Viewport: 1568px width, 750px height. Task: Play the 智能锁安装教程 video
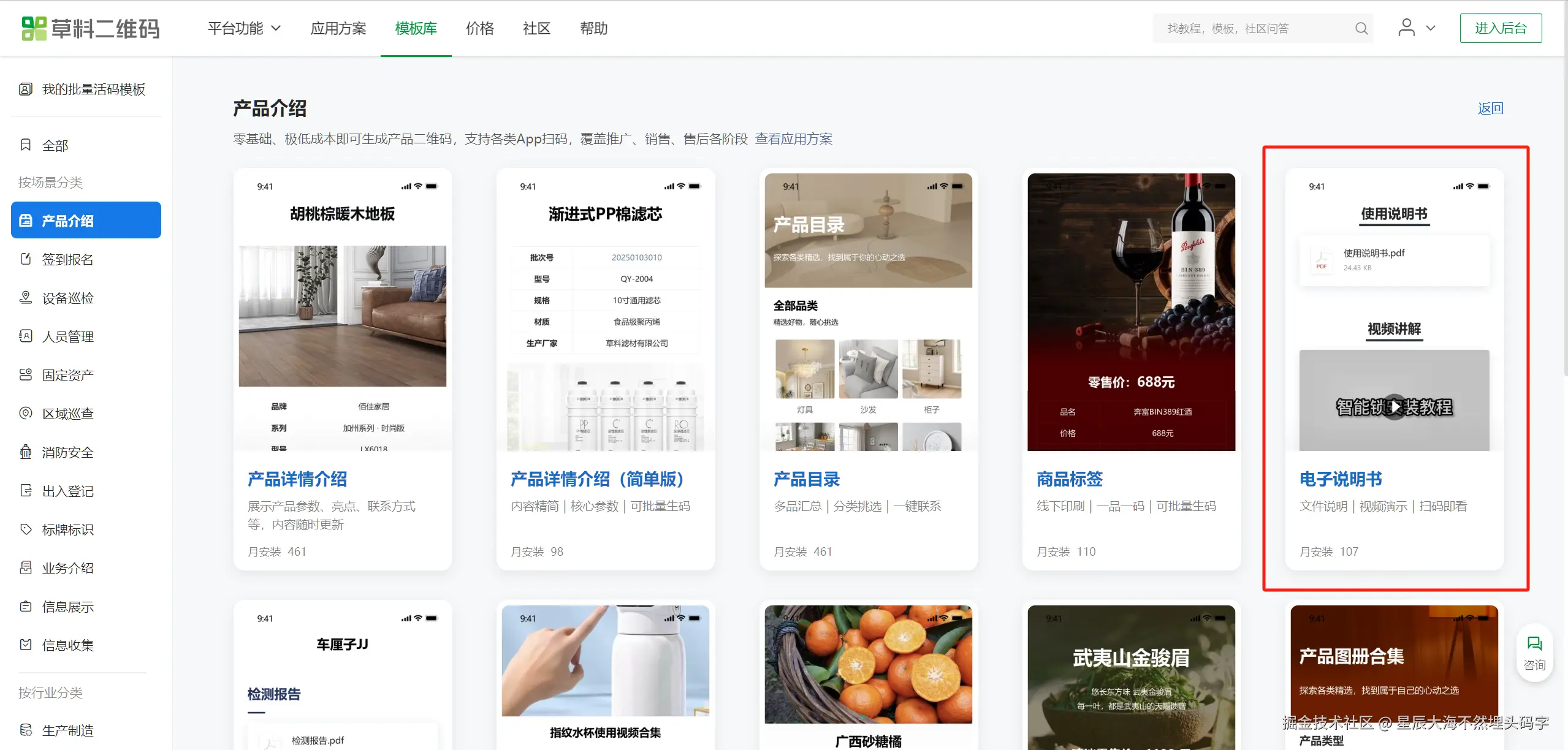click(1395, 406)
